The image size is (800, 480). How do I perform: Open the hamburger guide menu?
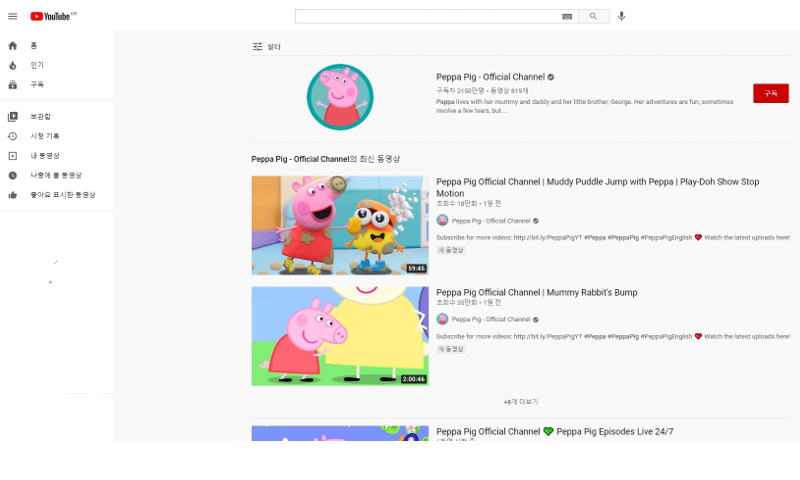coord(13,16)
